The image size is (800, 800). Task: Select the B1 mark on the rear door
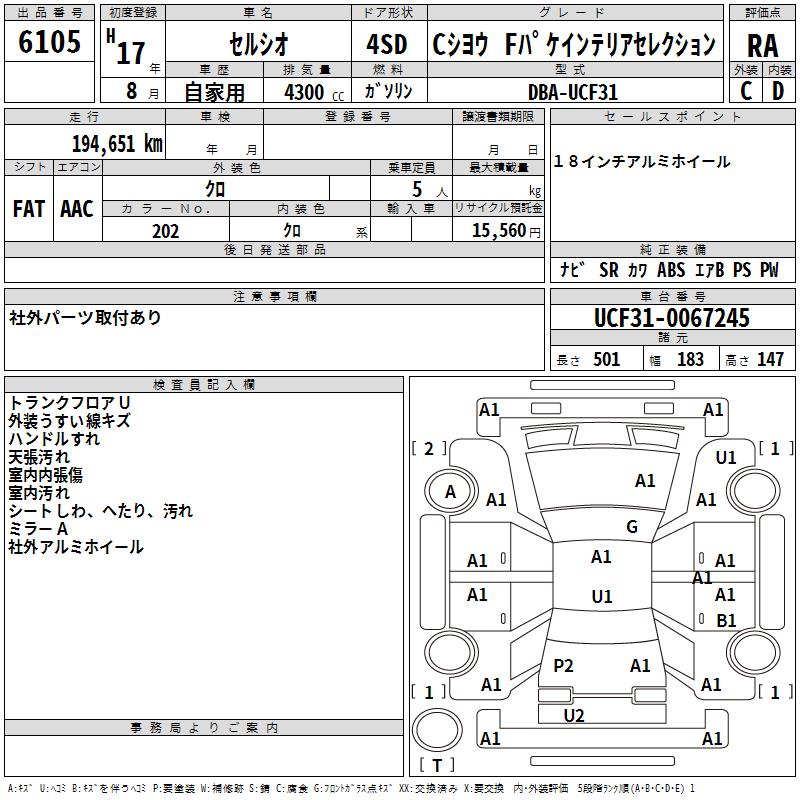tap(726, 620)
